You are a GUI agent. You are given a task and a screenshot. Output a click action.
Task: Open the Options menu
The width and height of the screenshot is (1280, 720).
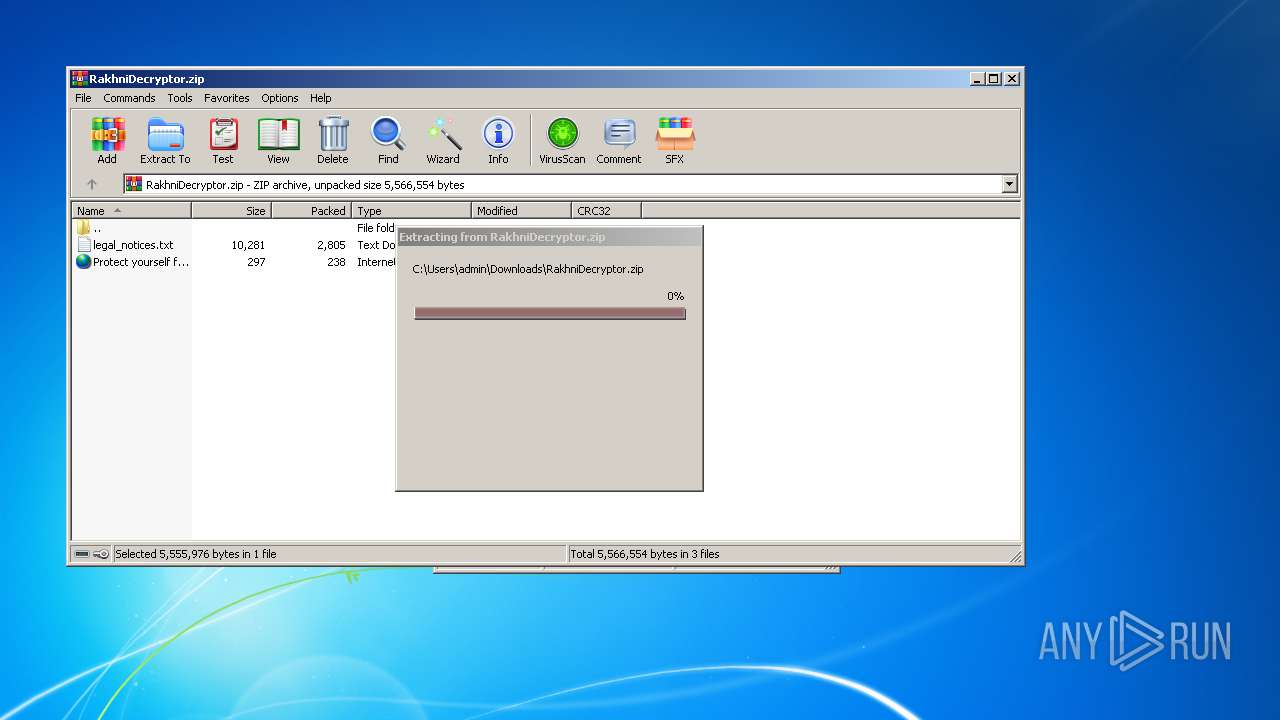tap(280, 98)
